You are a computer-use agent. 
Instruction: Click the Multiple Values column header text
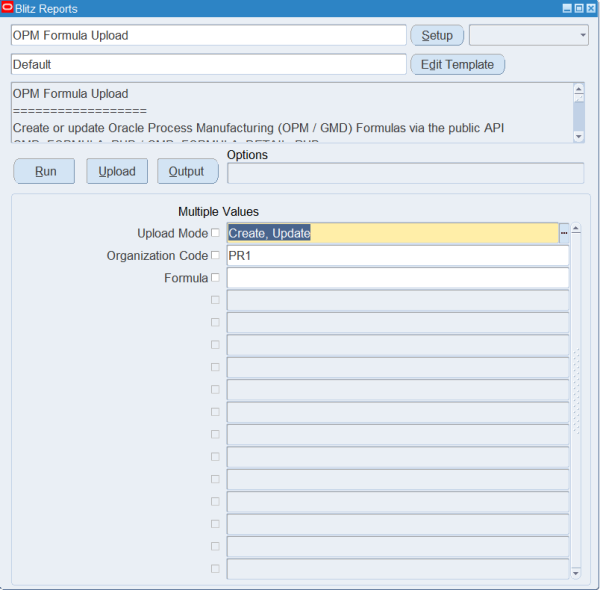tap(218, 212)
